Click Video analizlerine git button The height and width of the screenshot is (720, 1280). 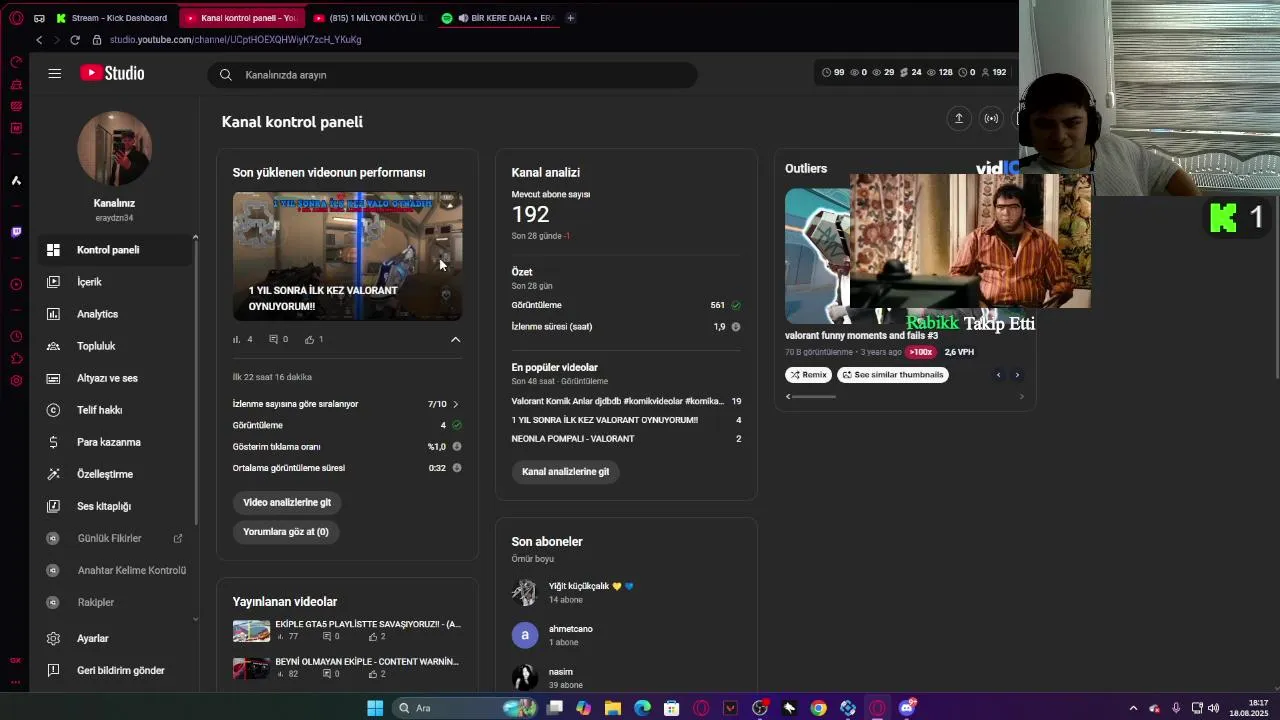pyautogui.click(x=287, y=502)
